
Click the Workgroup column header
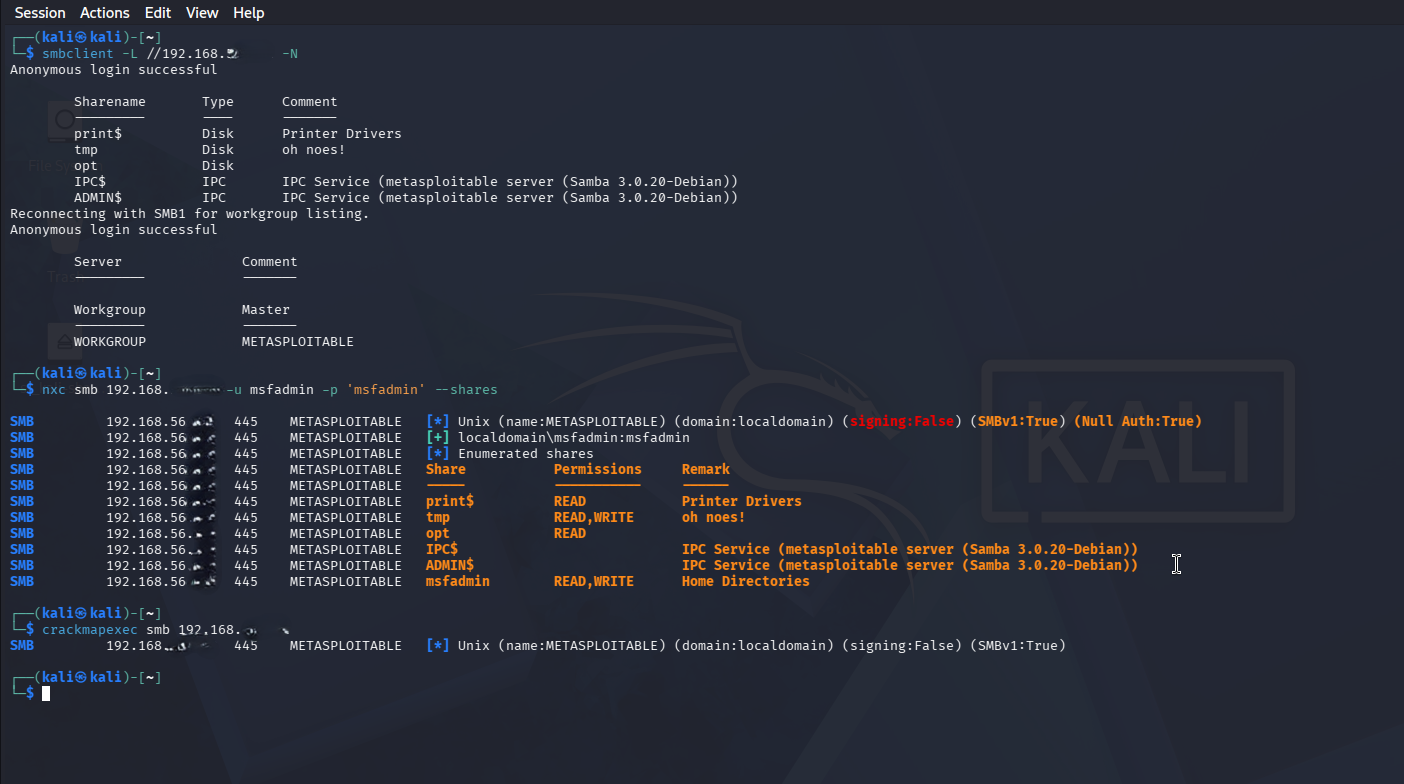click(x=110, y=310)
